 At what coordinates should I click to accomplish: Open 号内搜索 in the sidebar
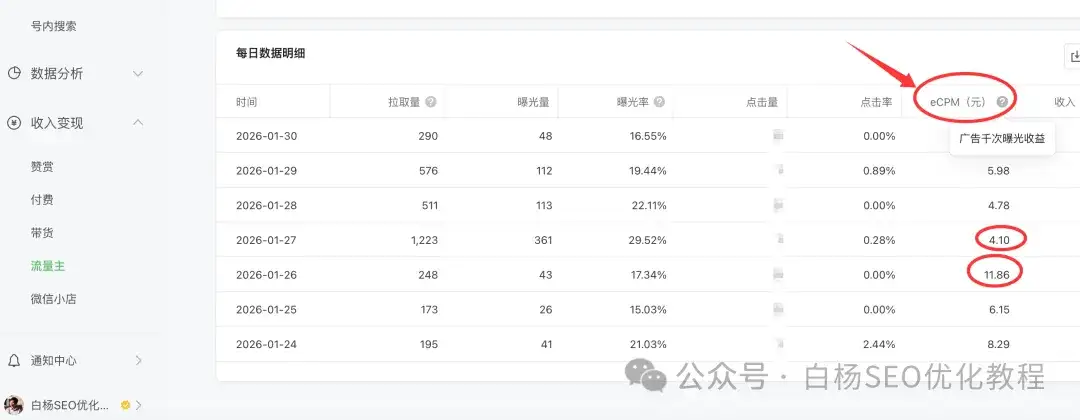coord(54,26)
